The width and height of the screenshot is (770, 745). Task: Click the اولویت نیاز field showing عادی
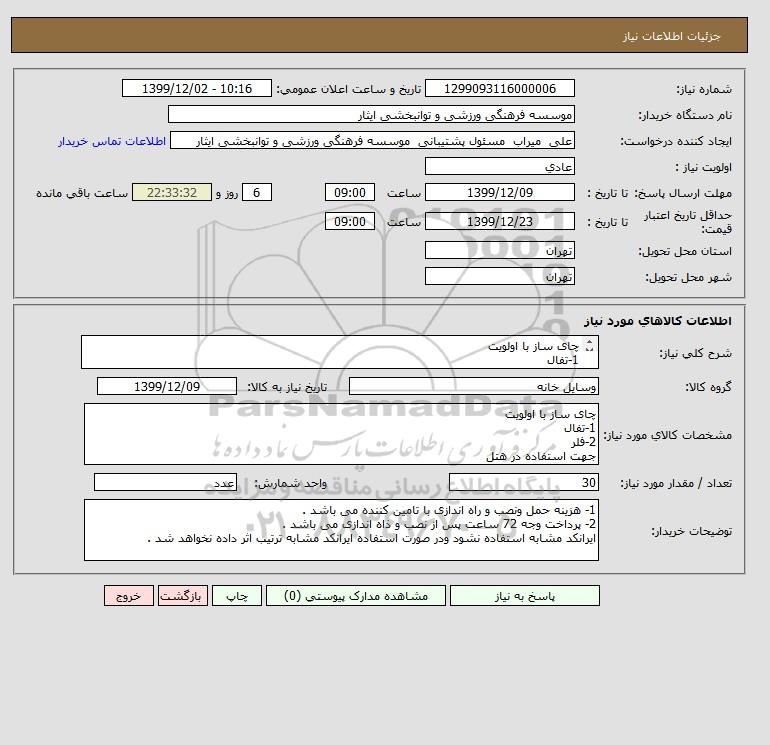click(499, 166)
